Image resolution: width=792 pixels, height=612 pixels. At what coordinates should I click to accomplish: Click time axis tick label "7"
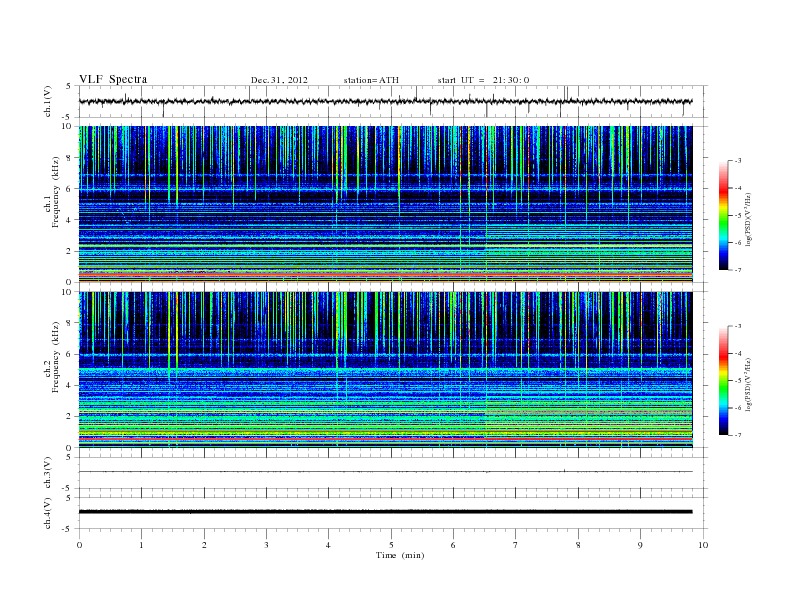tap(516, 545)
